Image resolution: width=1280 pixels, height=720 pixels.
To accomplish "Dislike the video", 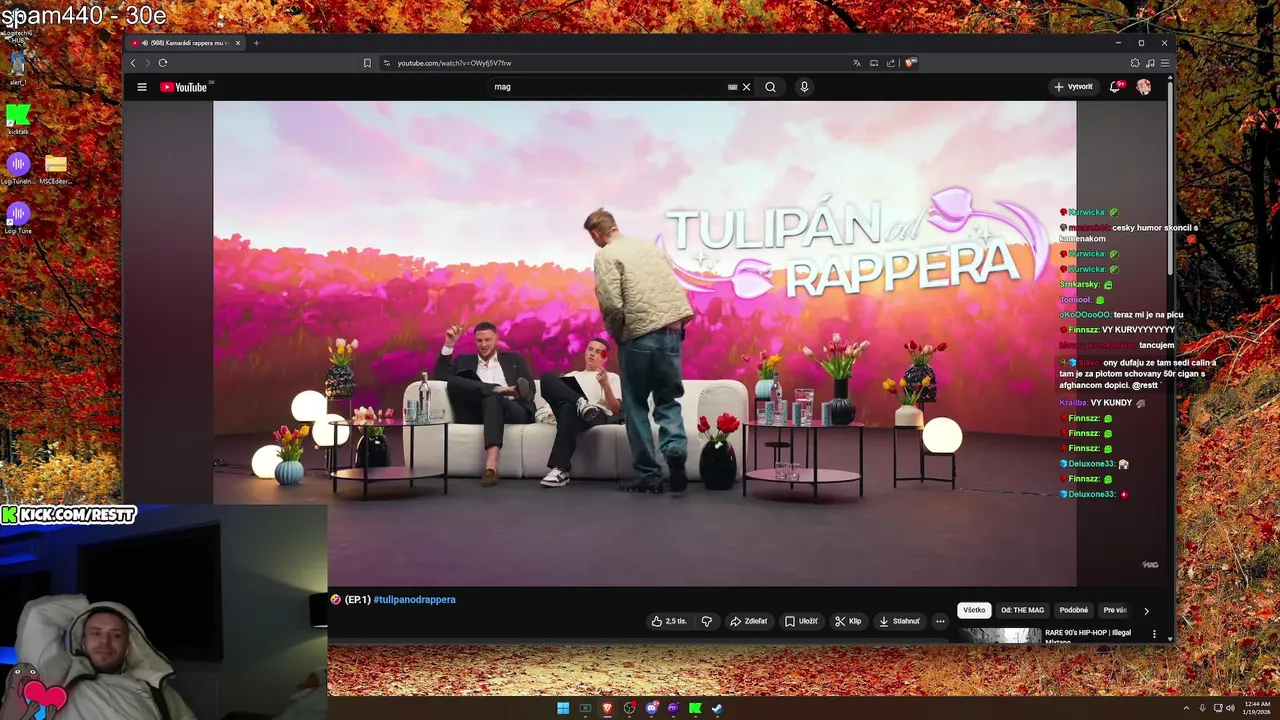I will point(707,621).
